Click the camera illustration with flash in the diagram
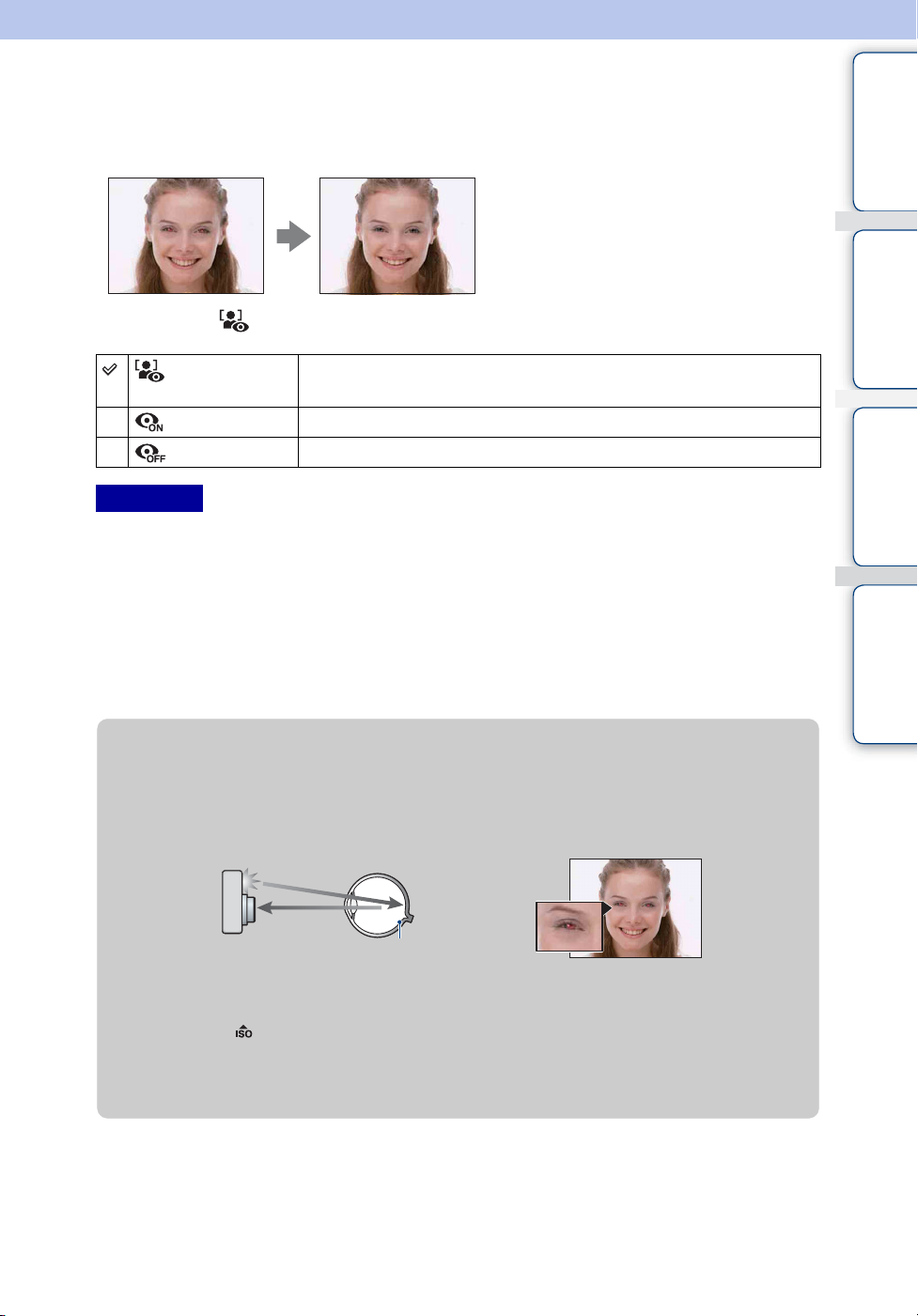The image size is (918, 1316). tap(241, 901)
